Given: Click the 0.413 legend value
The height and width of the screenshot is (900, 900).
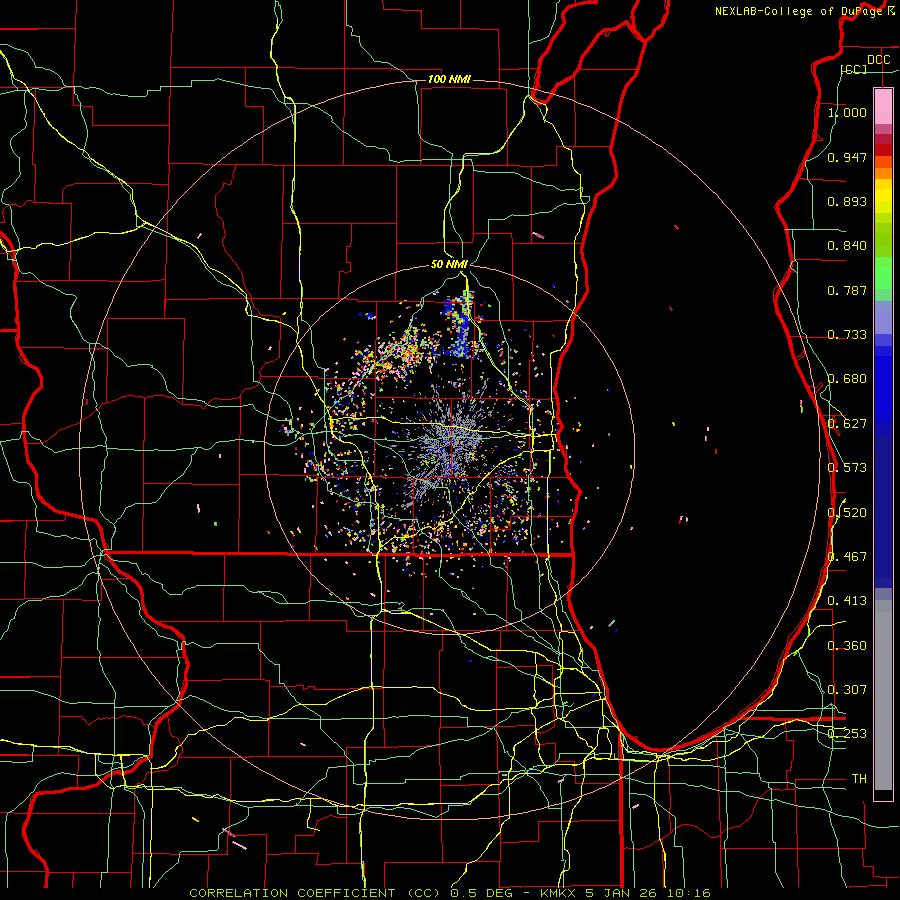Looking at the screenshot, I should pyautogui.click(x=847, y=601).
